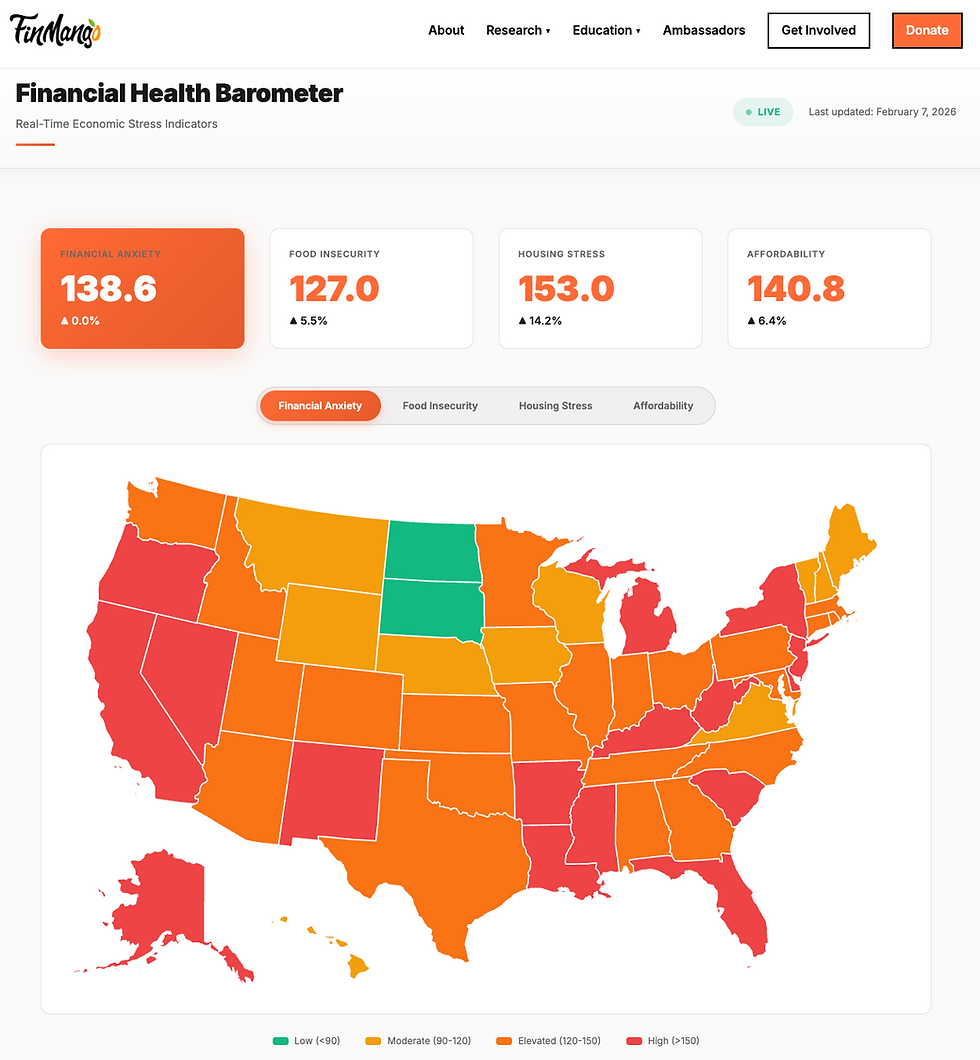This screenshot has height=1060, width=980.
Task: Click the LIVE status indicator
Action: pos(762,112)
